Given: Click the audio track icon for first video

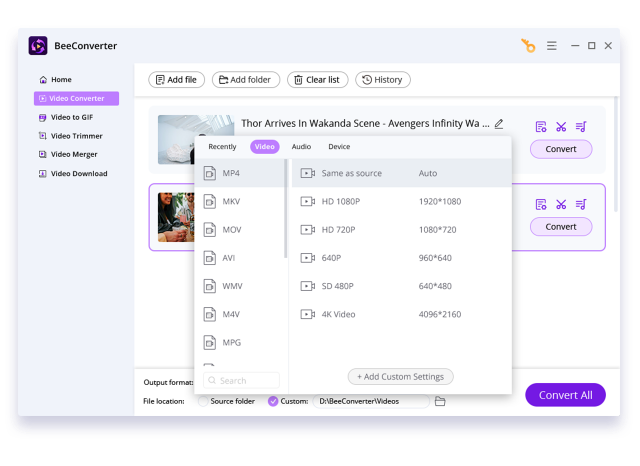Looking at the screenshot, I should pyautogui.click(x=581, y=127).
